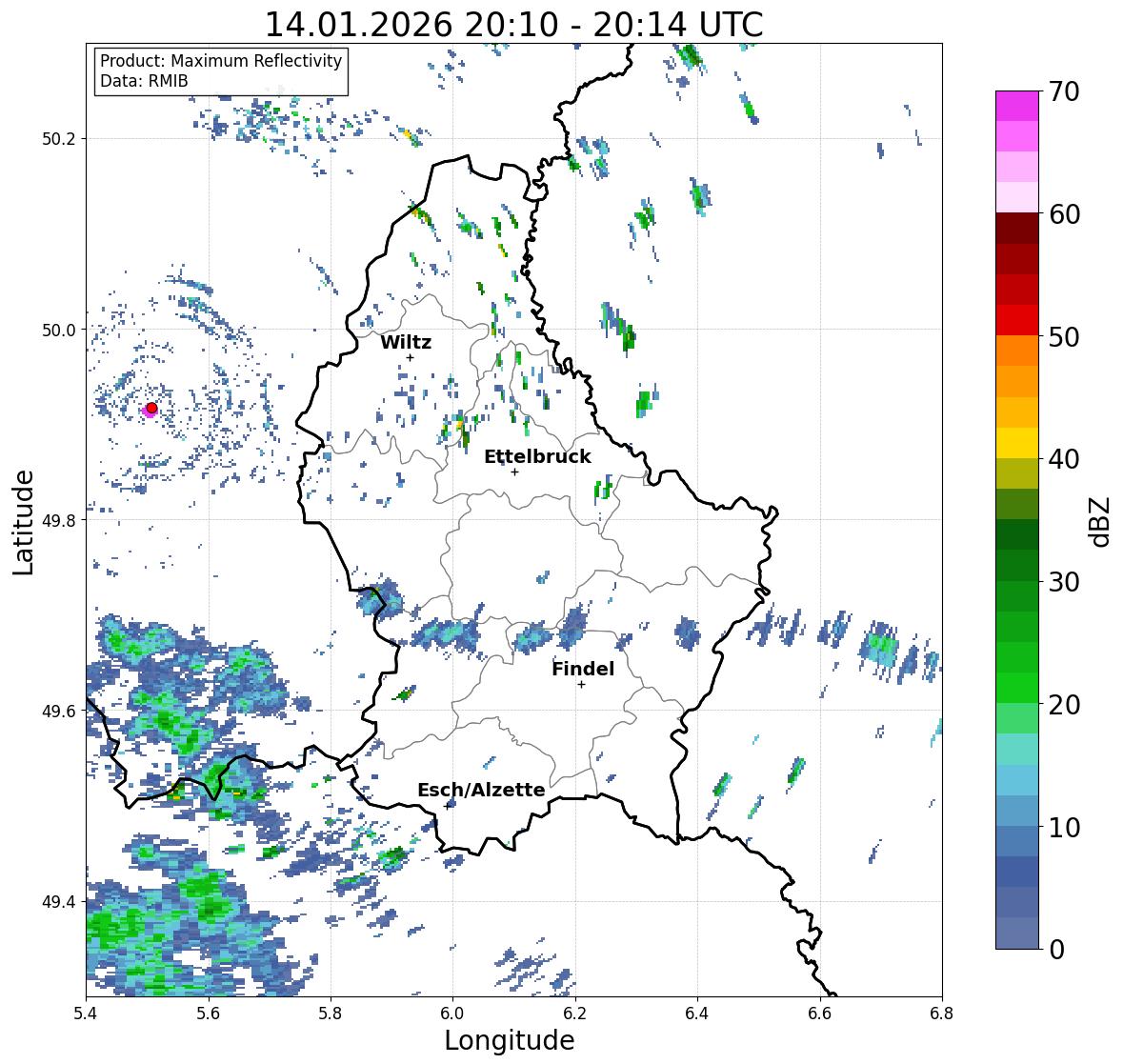Click the dark blue colorbar segment above 0
The height and width of the screenshot is (1064, 1123).
(x=1017, y=933)
